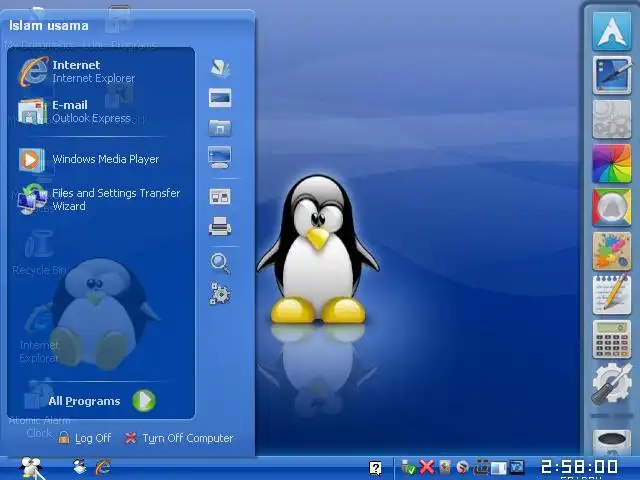Open the computer monitor icon in Start menu
This screenshot has height=480, width=640.
[x=220, y=157]
